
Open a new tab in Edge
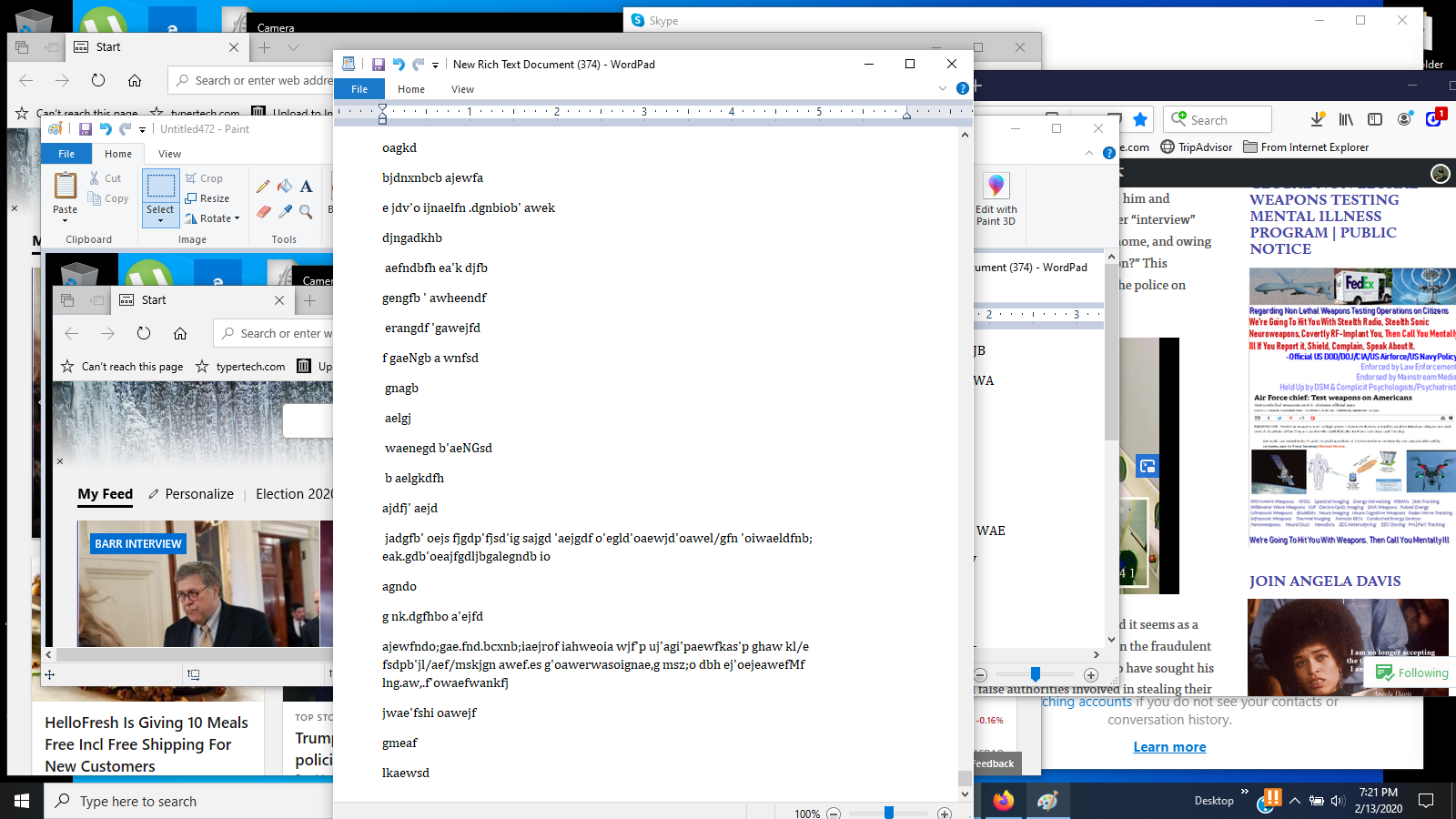pos(264,47)
